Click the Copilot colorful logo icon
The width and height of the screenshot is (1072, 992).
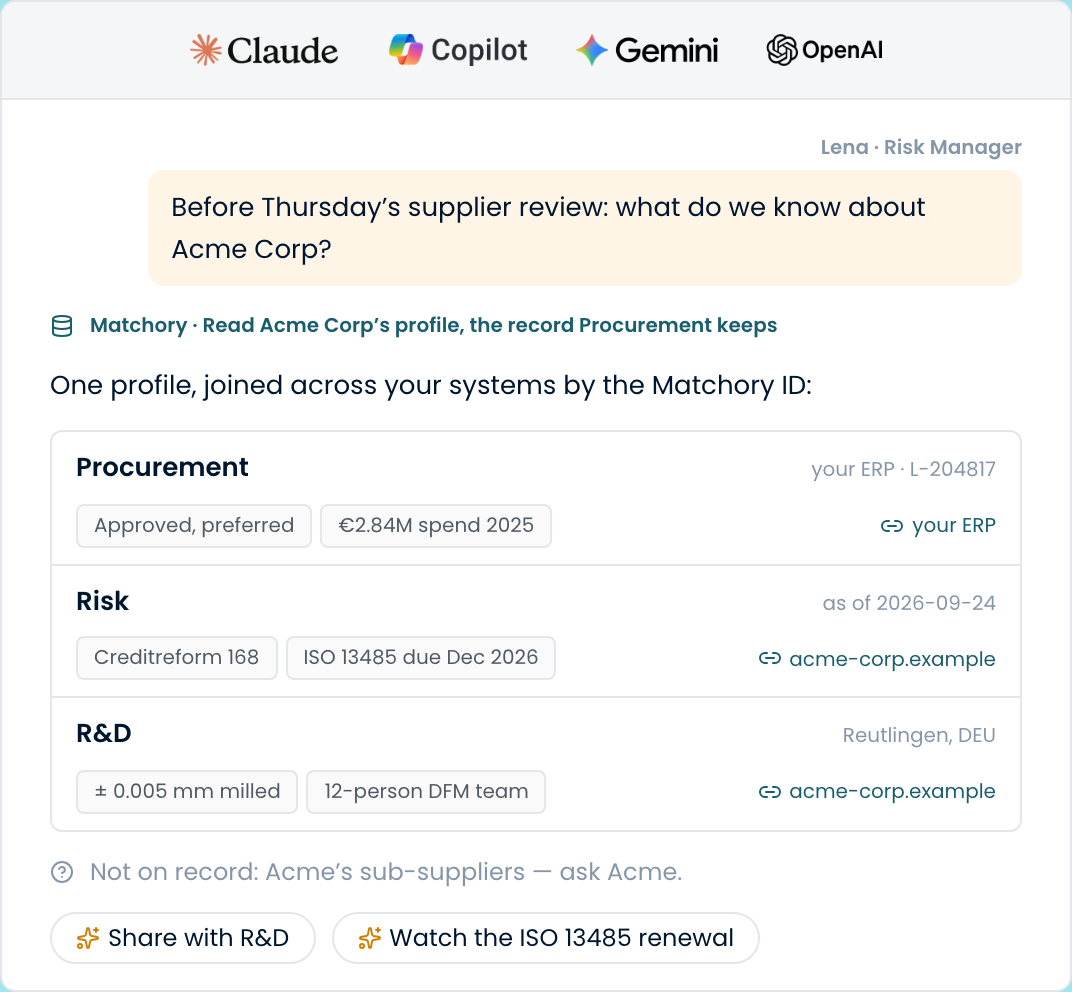(405, 50)
